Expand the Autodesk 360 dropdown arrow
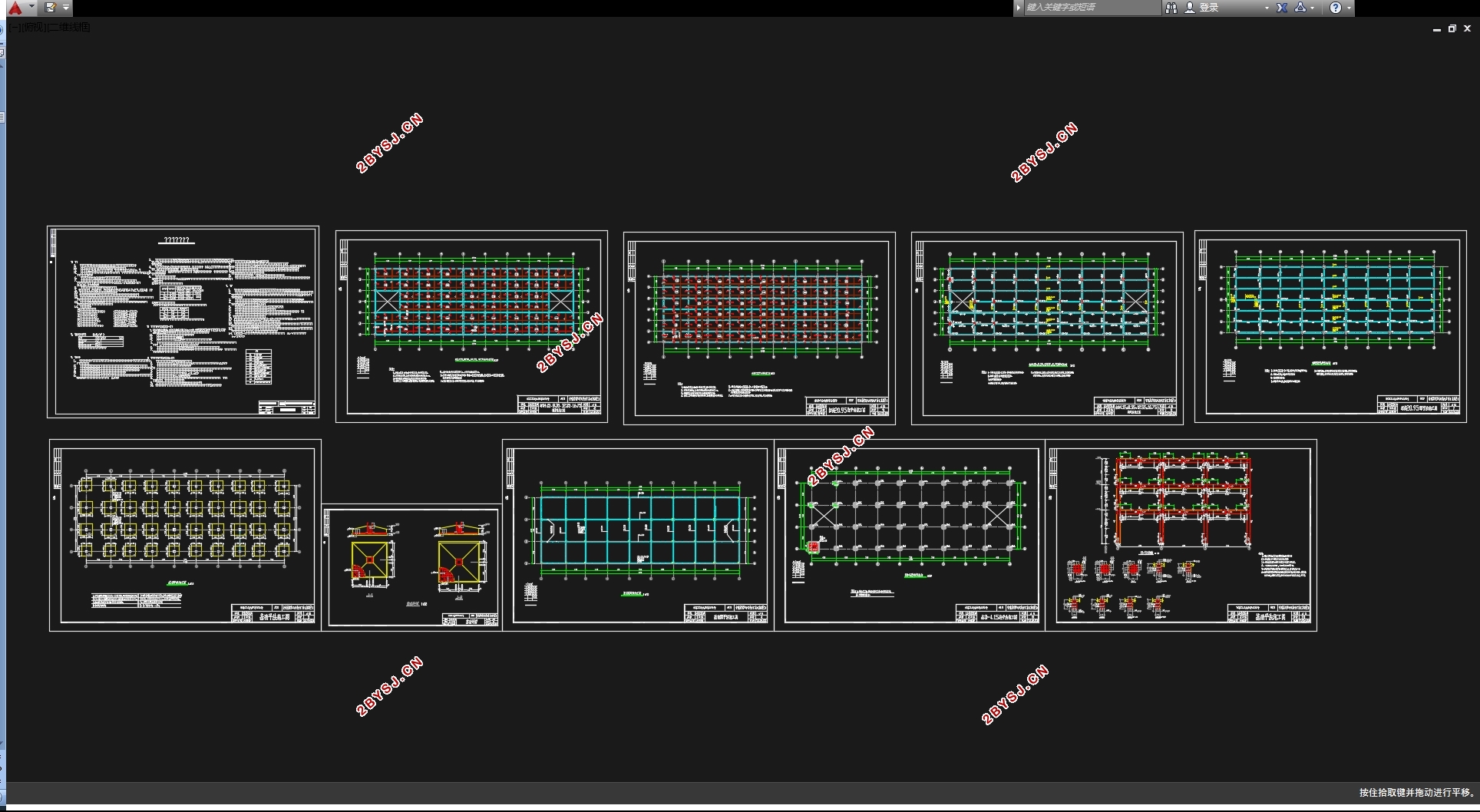 click(1313, 8)
